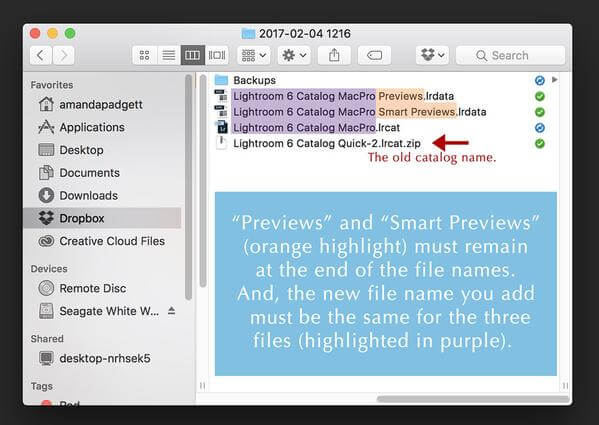The height and width of the screenshot is (425, 599).
Task: Open the item arrangement dropdown
Action: pos(254,55)
